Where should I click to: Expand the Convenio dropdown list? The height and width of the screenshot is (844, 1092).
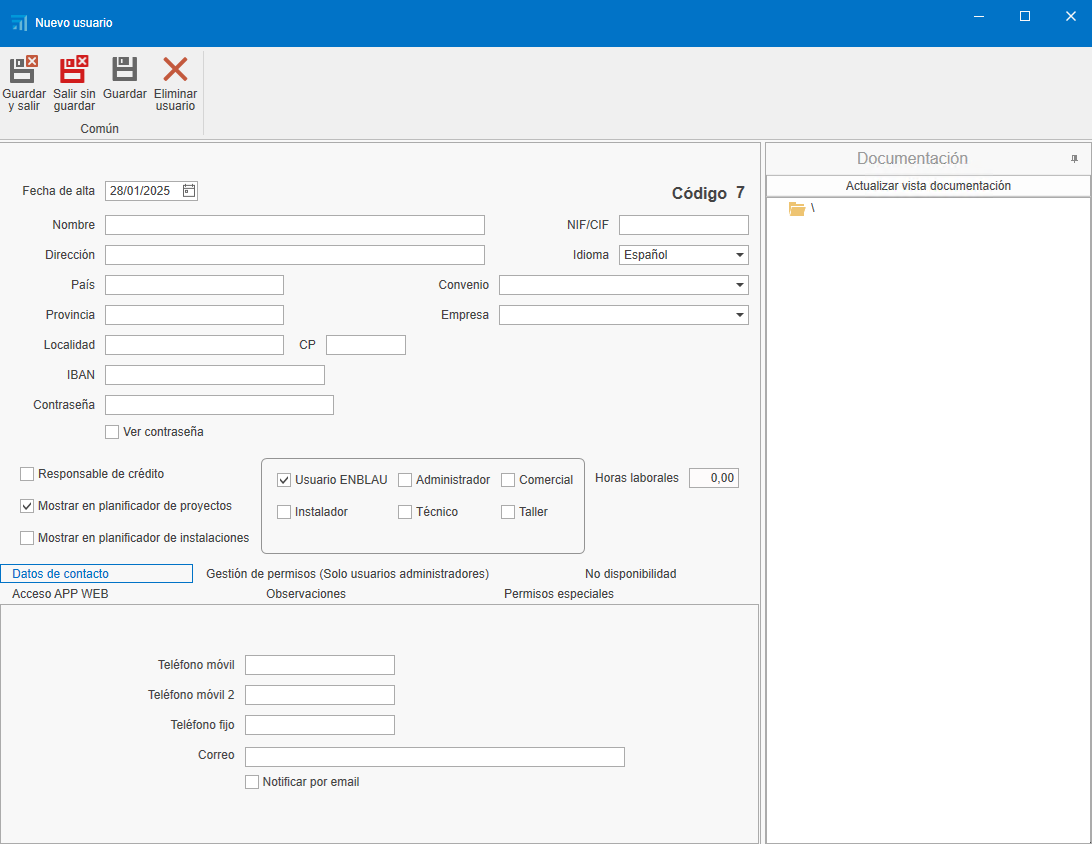point(740,285)
